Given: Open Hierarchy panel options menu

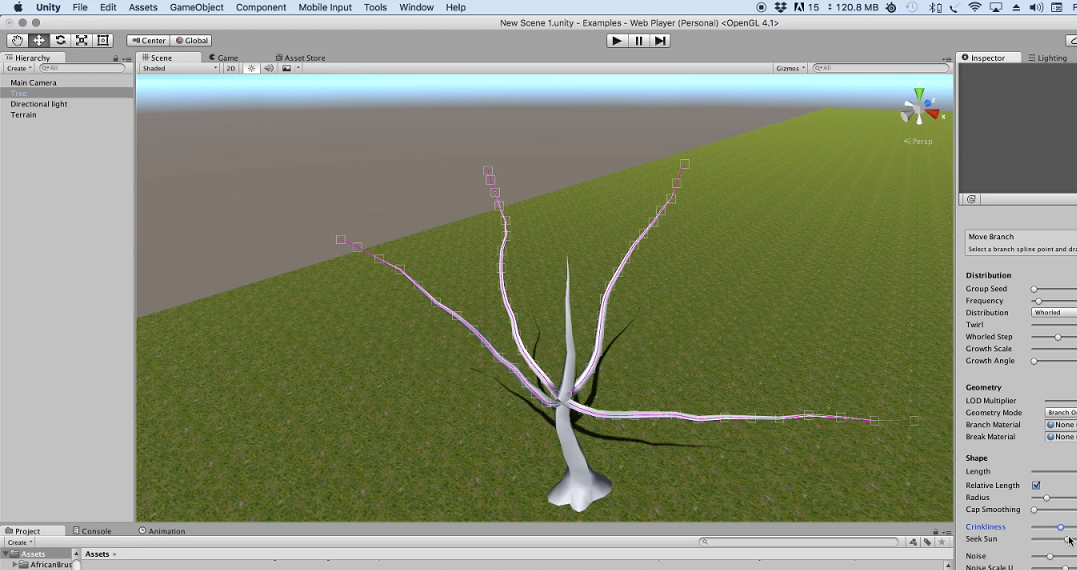Looking at the screenshot, I should [x=126, y=58].
